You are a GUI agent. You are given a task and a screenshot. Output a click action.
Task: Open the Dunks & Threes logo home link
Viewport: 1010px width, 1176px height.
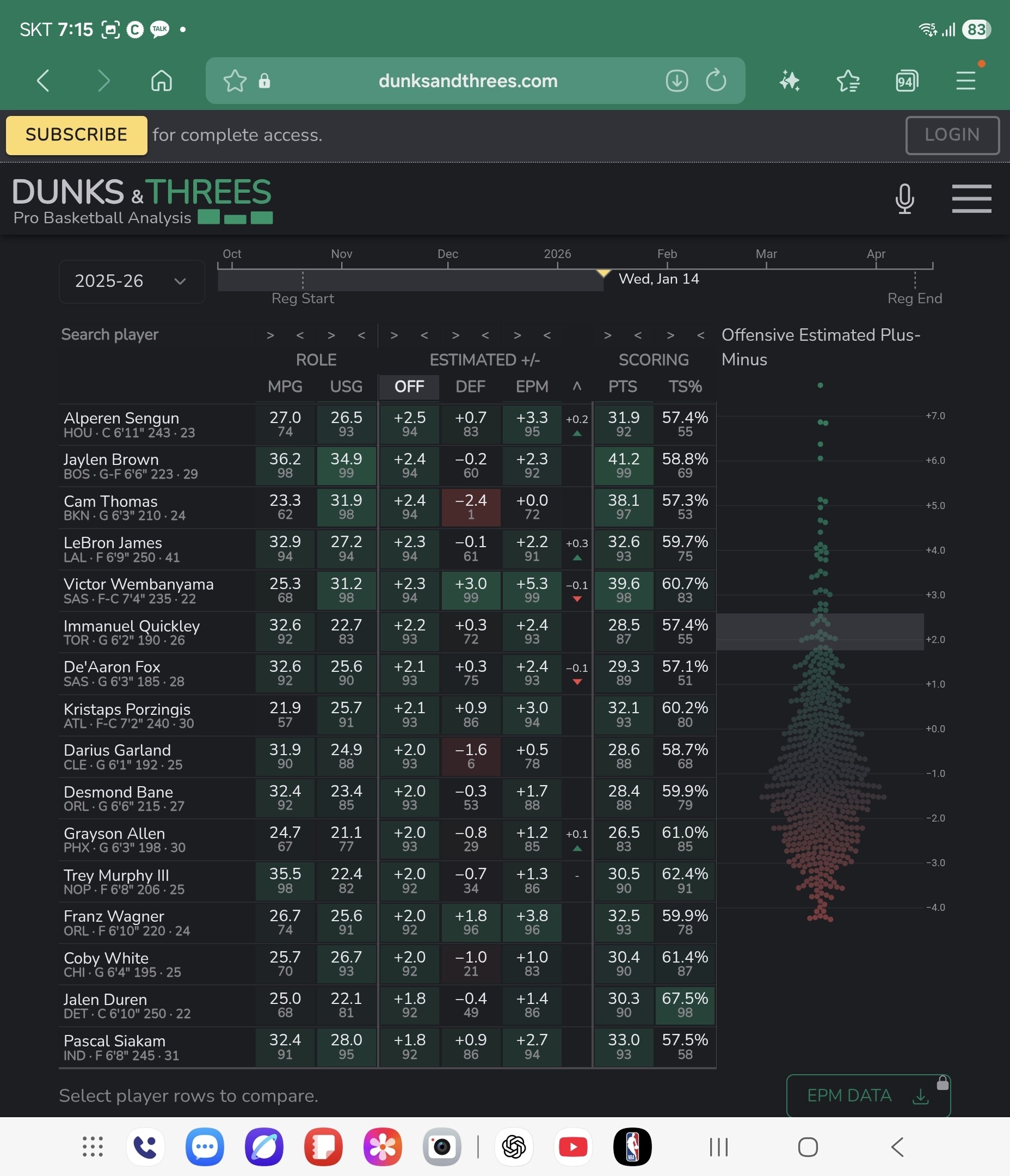tap(143, 201)
